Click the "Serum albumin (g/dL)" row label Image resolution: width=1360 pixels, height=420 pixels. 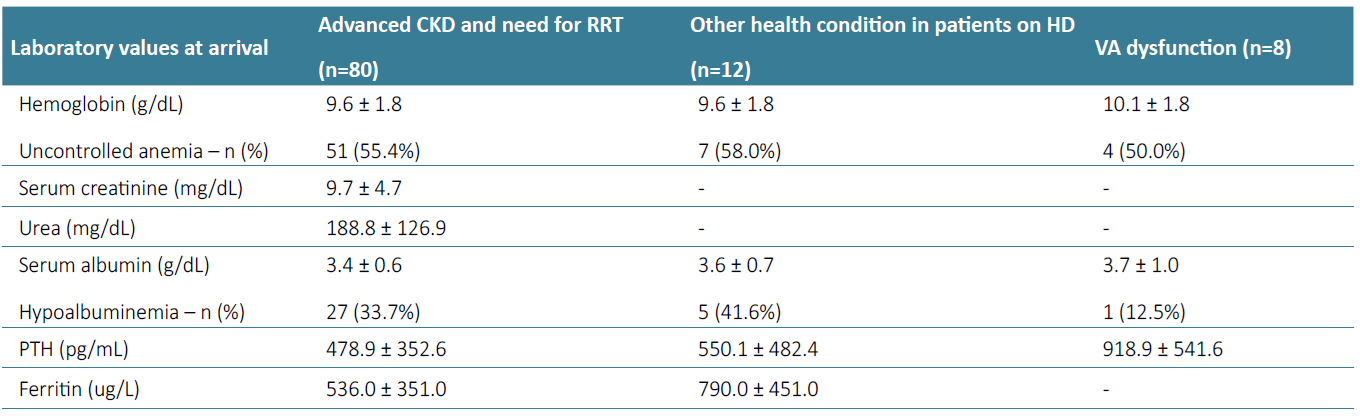point(114,266)
